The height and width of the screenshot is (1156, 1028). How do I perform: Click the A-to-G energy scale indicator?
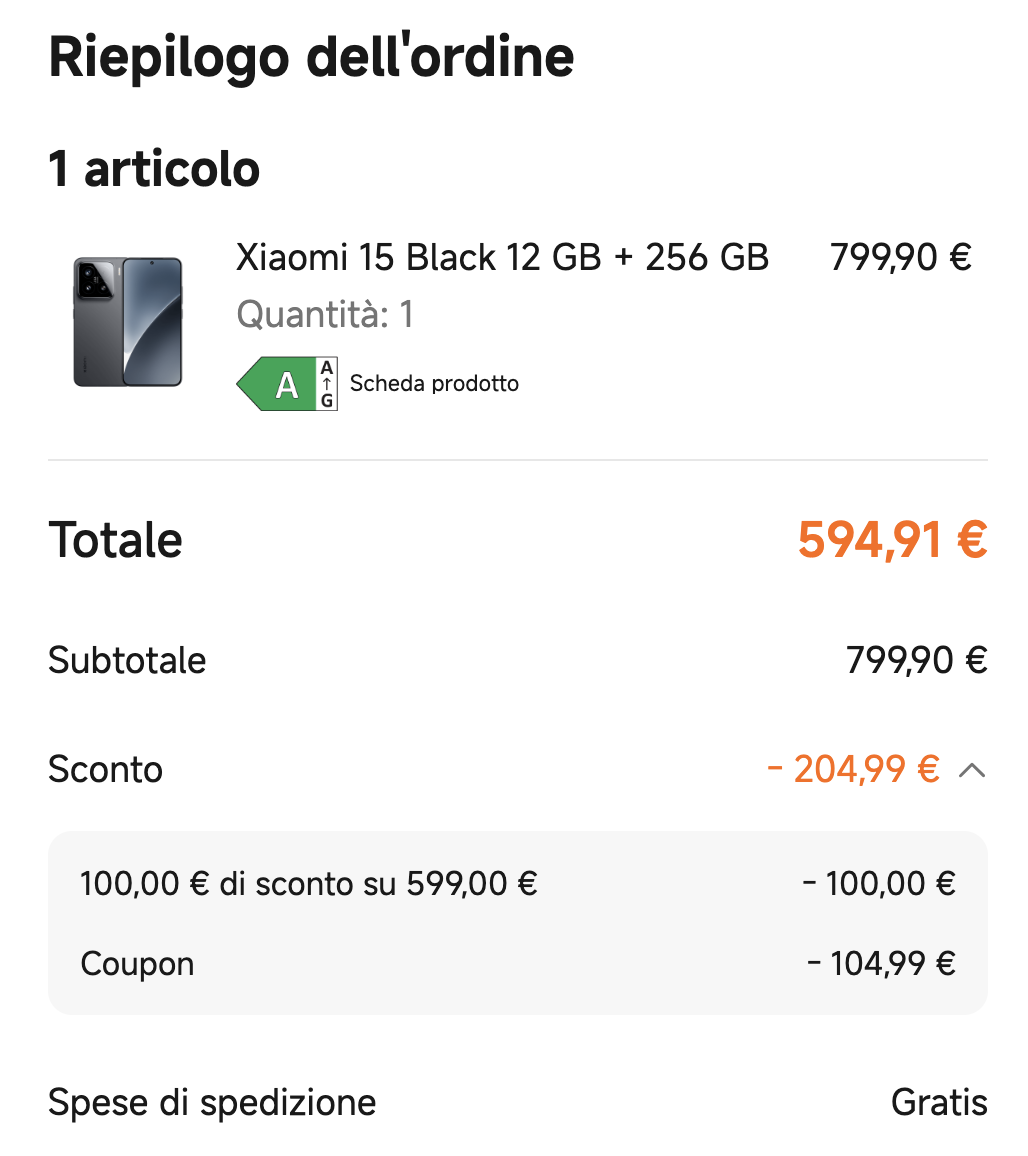[x=327, y=384]
